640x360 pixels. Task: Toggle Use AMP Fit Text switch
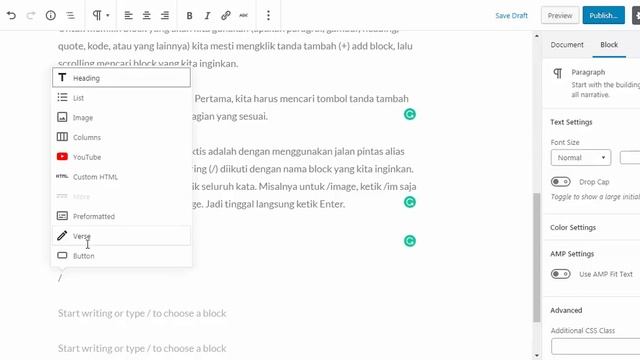[560, 274]
